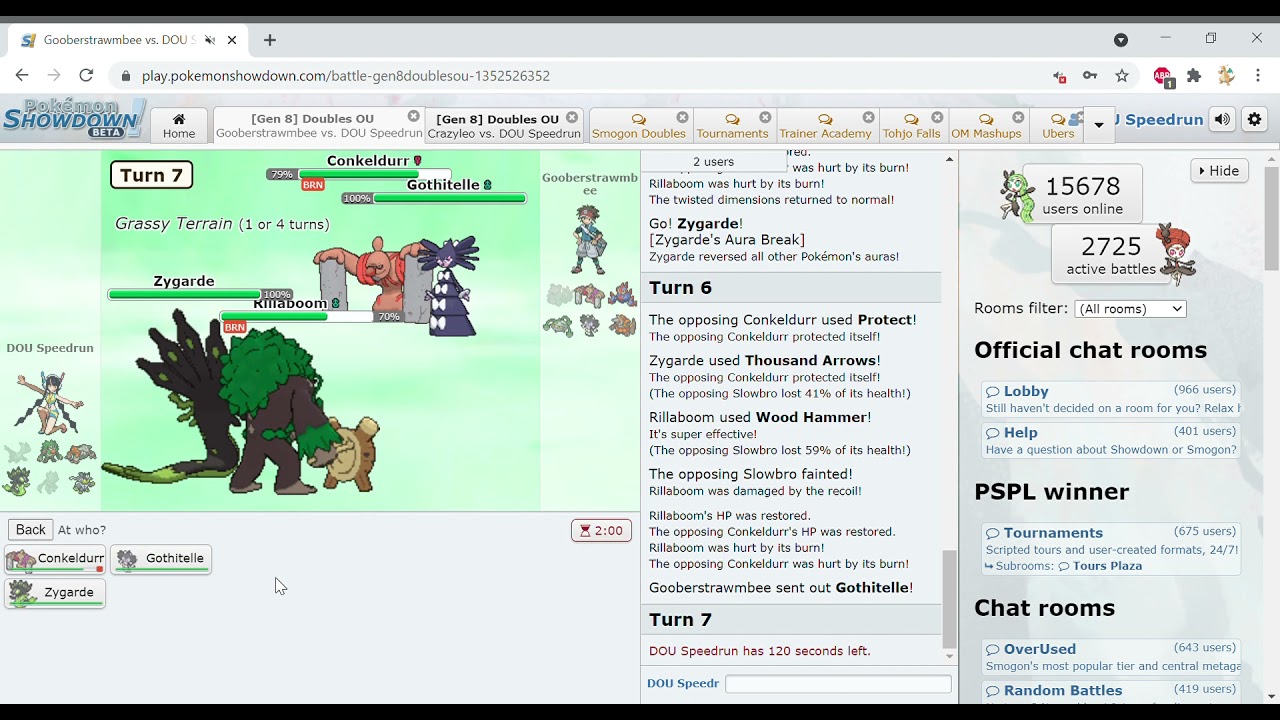Close the Tournaments room tab
The width and height of the screenshot is (1280, 720).
point(765,117)
